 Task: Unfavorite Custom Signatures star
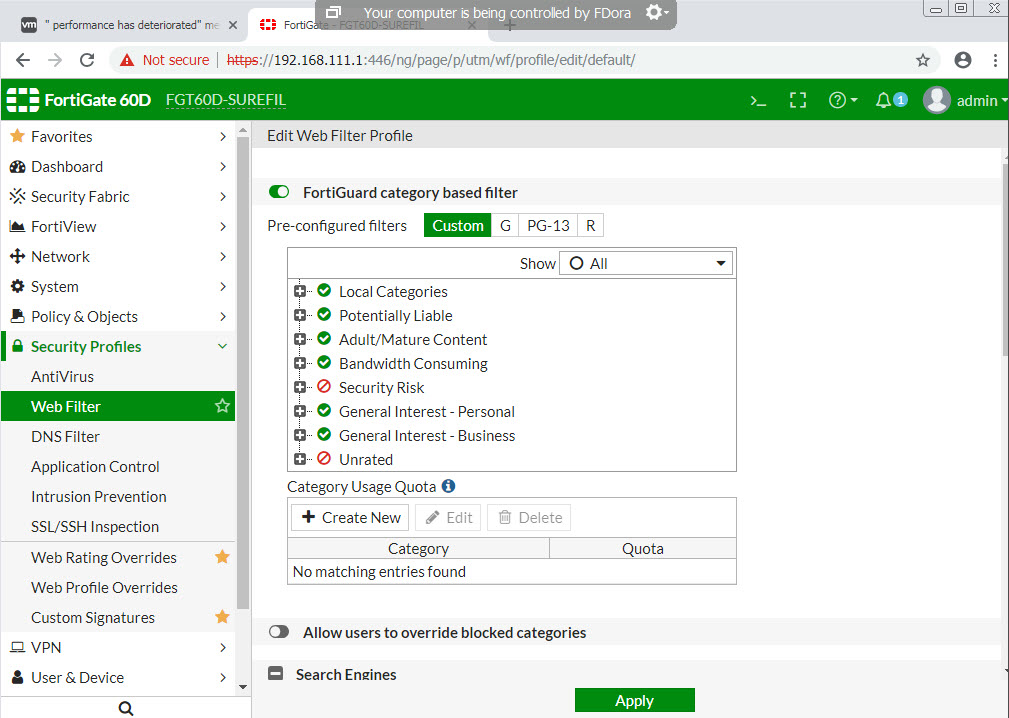pyautogui.click(x=222, y=616)
